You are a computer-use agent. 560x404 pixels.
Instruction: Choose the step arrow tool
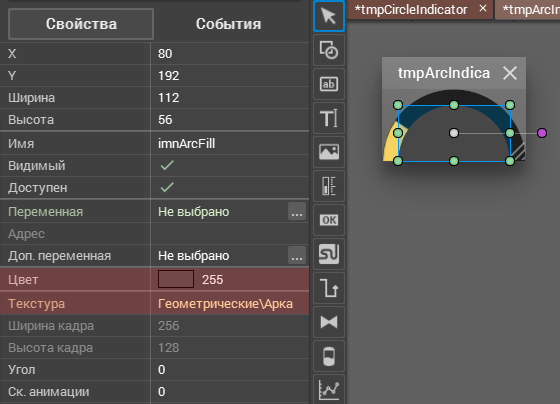[x=329, y=288]
